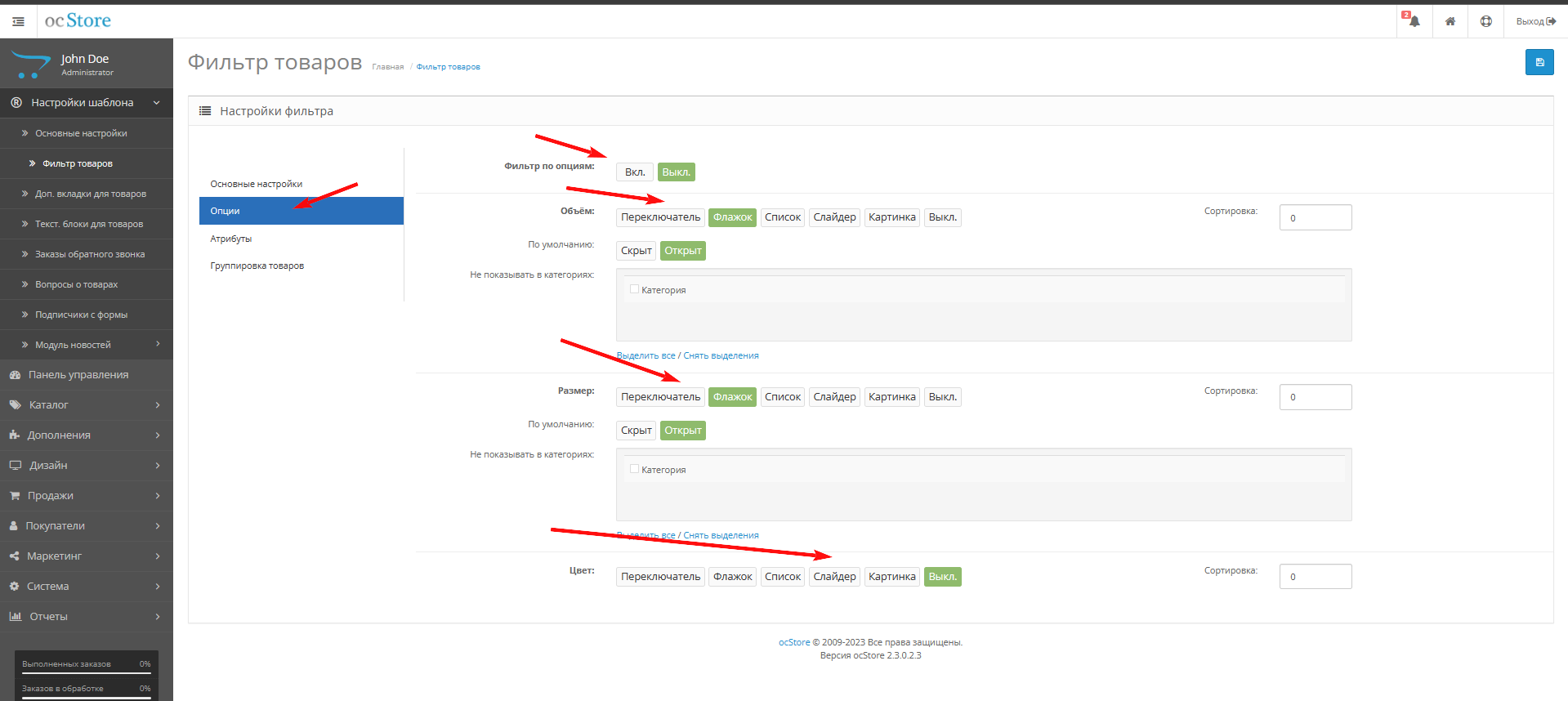Click the Дизайн monitor icon
Image resolution: width=1568 pixels, height=701 pixels.
(x=15, y=466)
